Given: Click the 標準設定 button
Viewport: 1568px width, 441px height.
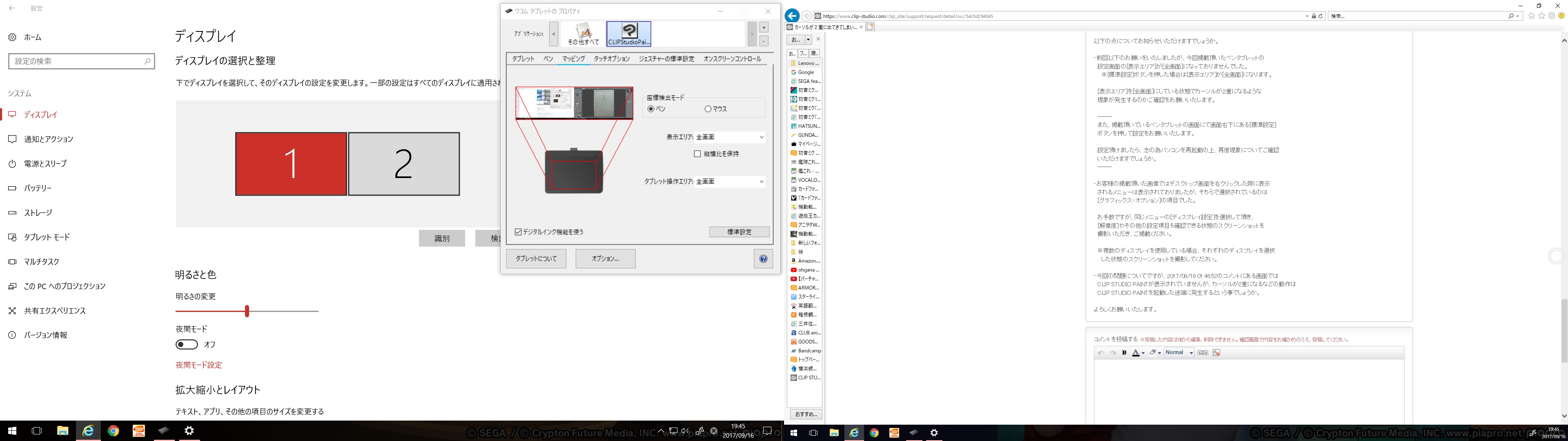Looking at the screenshot, I should (739, 232).
